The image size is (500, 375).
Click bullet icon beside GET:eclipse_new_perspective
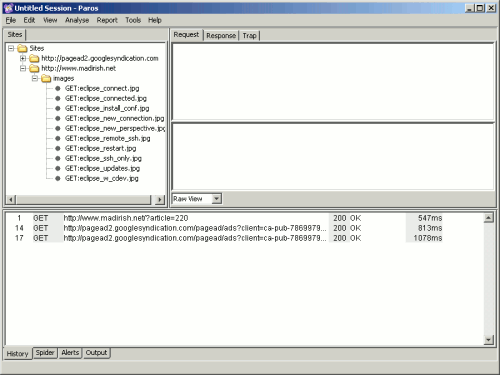click(x=58, y=128)
